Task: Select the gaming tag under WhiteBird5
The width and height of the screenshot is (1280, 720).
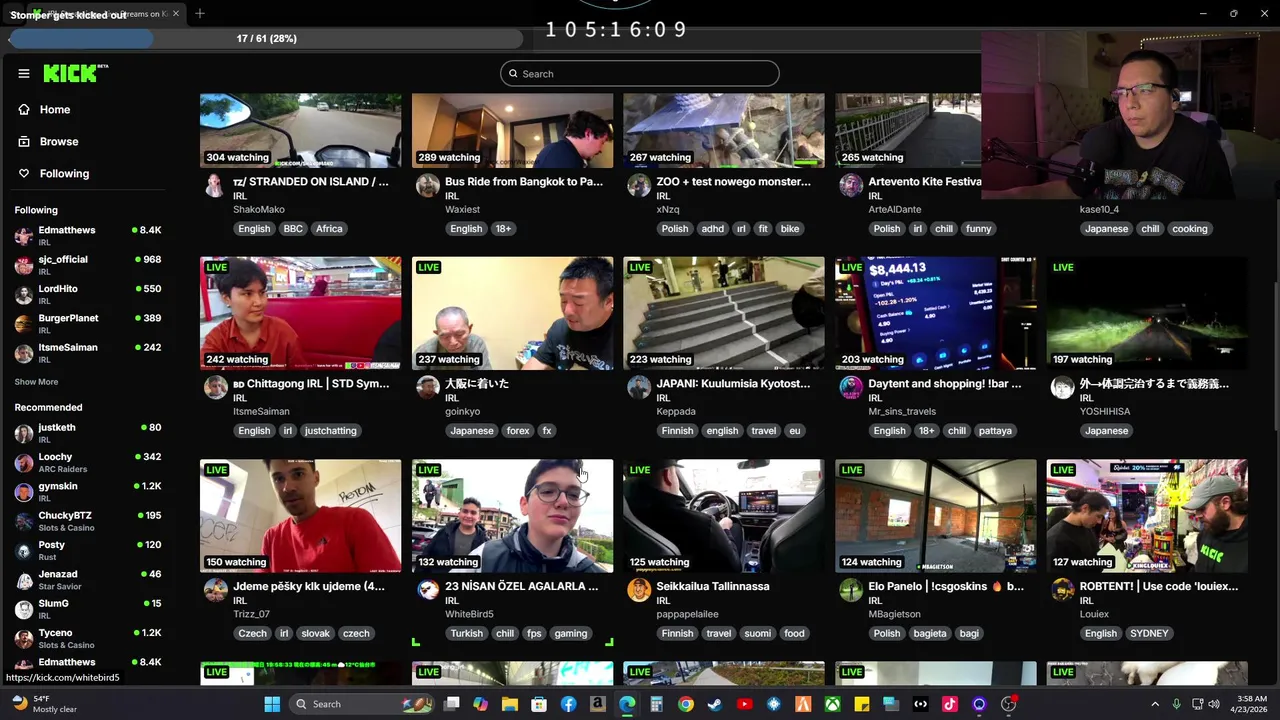Action: tap(570, 633)
